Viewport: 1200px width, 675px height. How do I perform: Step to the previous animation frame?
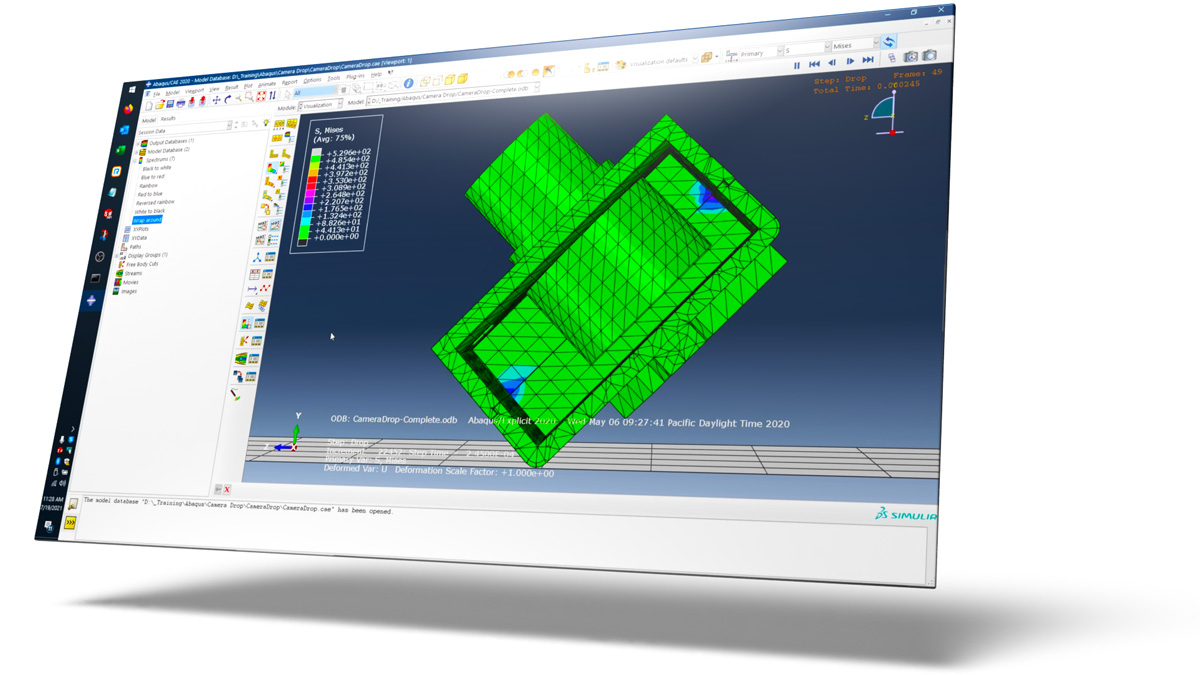pos(832,63)
